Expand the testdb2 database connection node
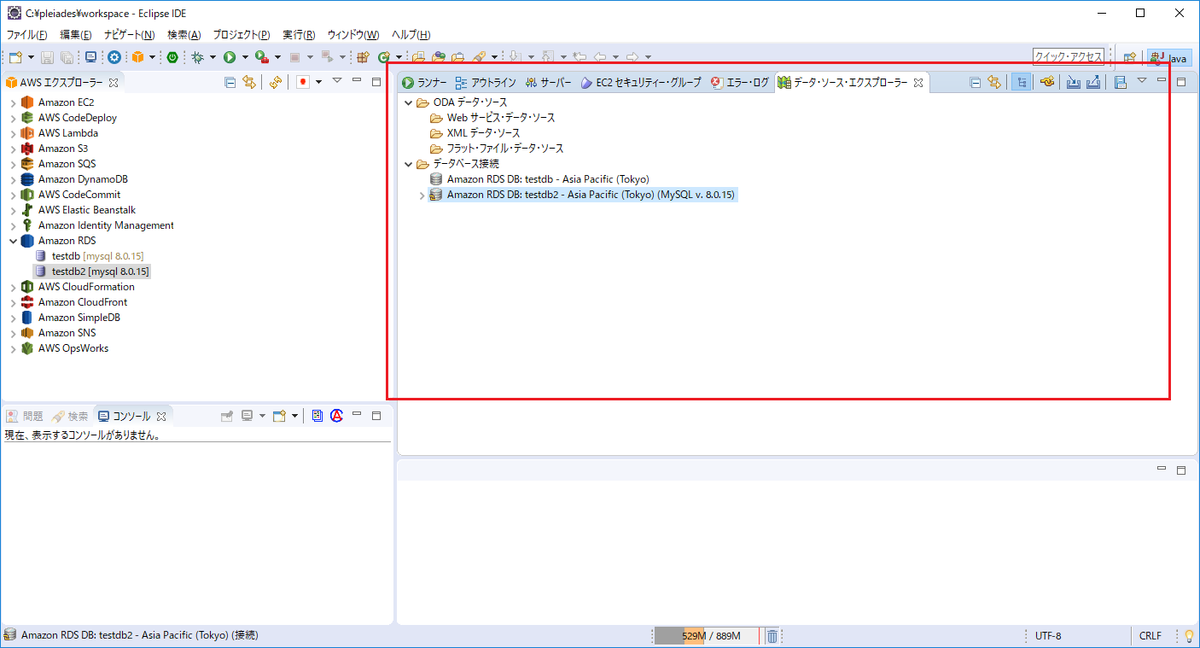Screen dimensions: 1200x648 tap(422, 195)
